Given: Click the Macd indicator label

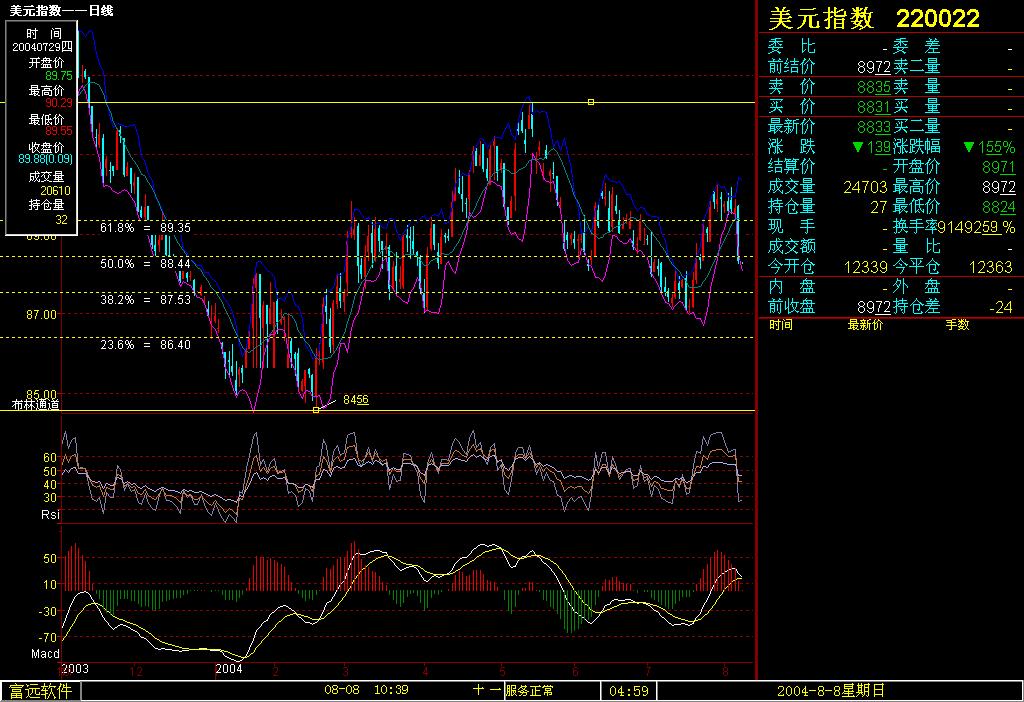Looking at the screenshot, I should pyautogui.click(x=45, y=654).
